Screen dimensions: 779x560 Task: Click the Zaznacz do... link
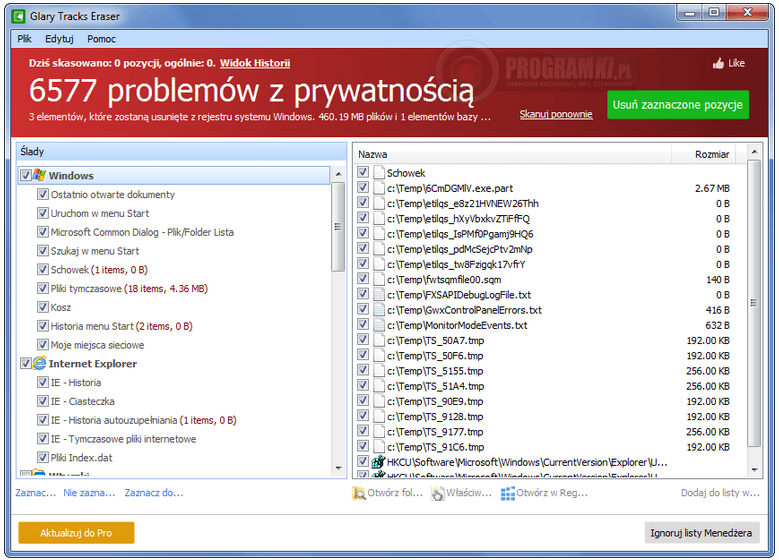[154, 493]
